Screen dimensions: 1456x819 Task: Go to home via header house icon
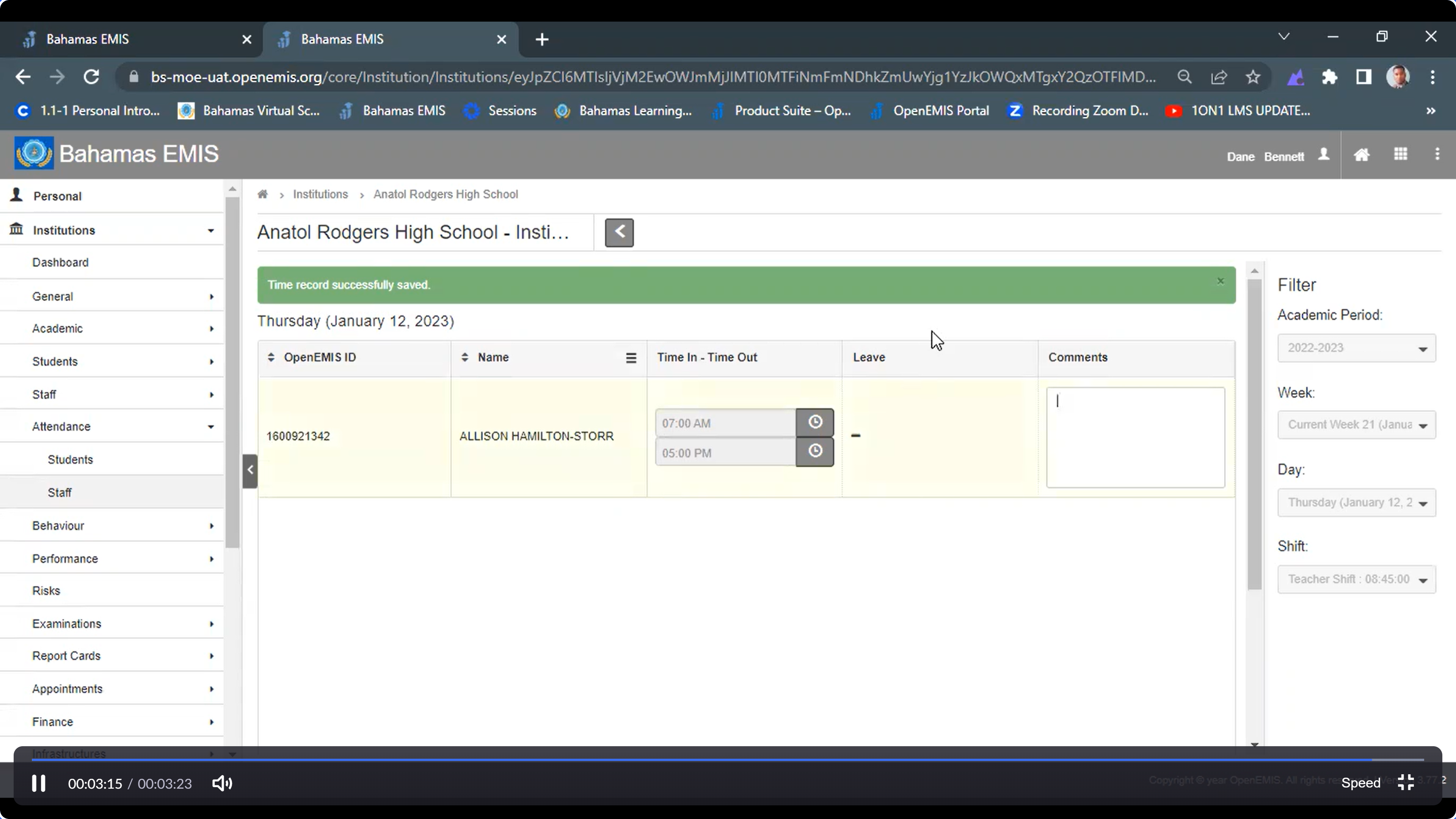[1362, 155]
